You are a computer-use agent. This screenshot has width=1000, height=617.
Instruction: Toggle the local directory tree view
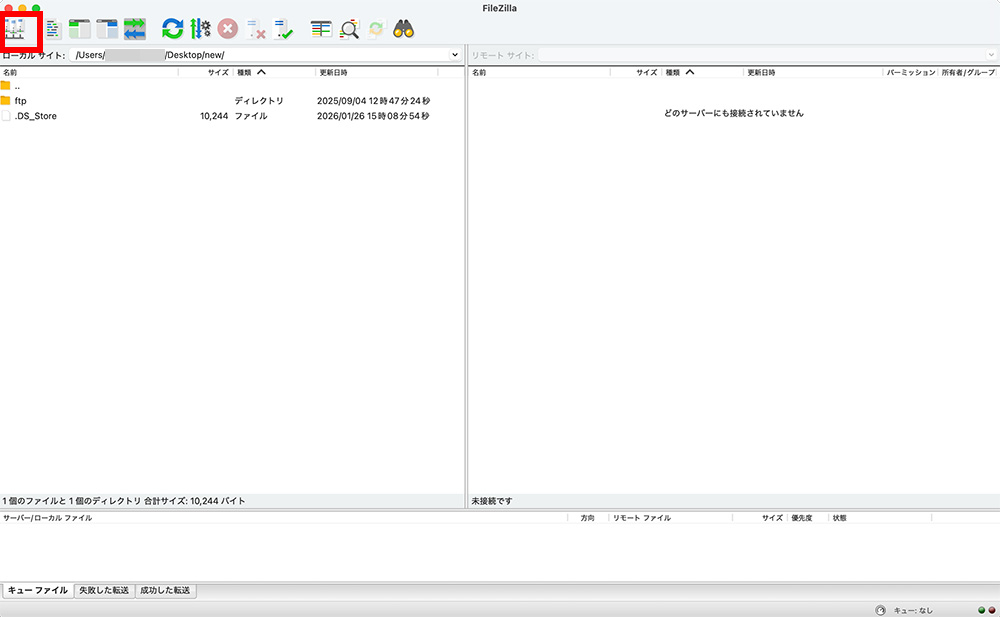78,28
